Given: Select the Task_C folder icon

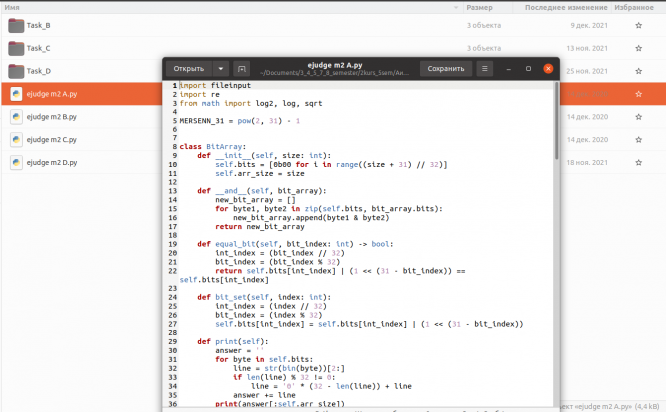Looking at the screenshot, I should [16, 48].
